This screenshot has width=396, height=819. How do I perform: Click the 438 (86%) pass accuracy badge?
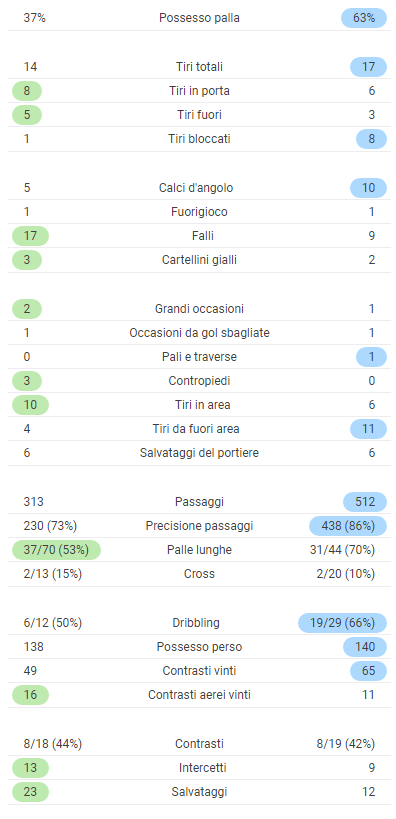[x=348, y=526]
